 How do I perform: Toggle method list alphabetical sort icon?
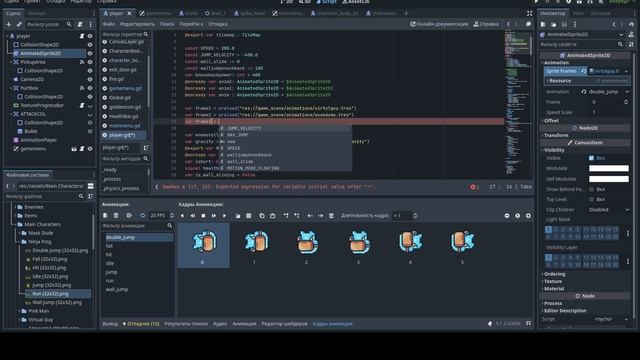(x=146, y=148)
